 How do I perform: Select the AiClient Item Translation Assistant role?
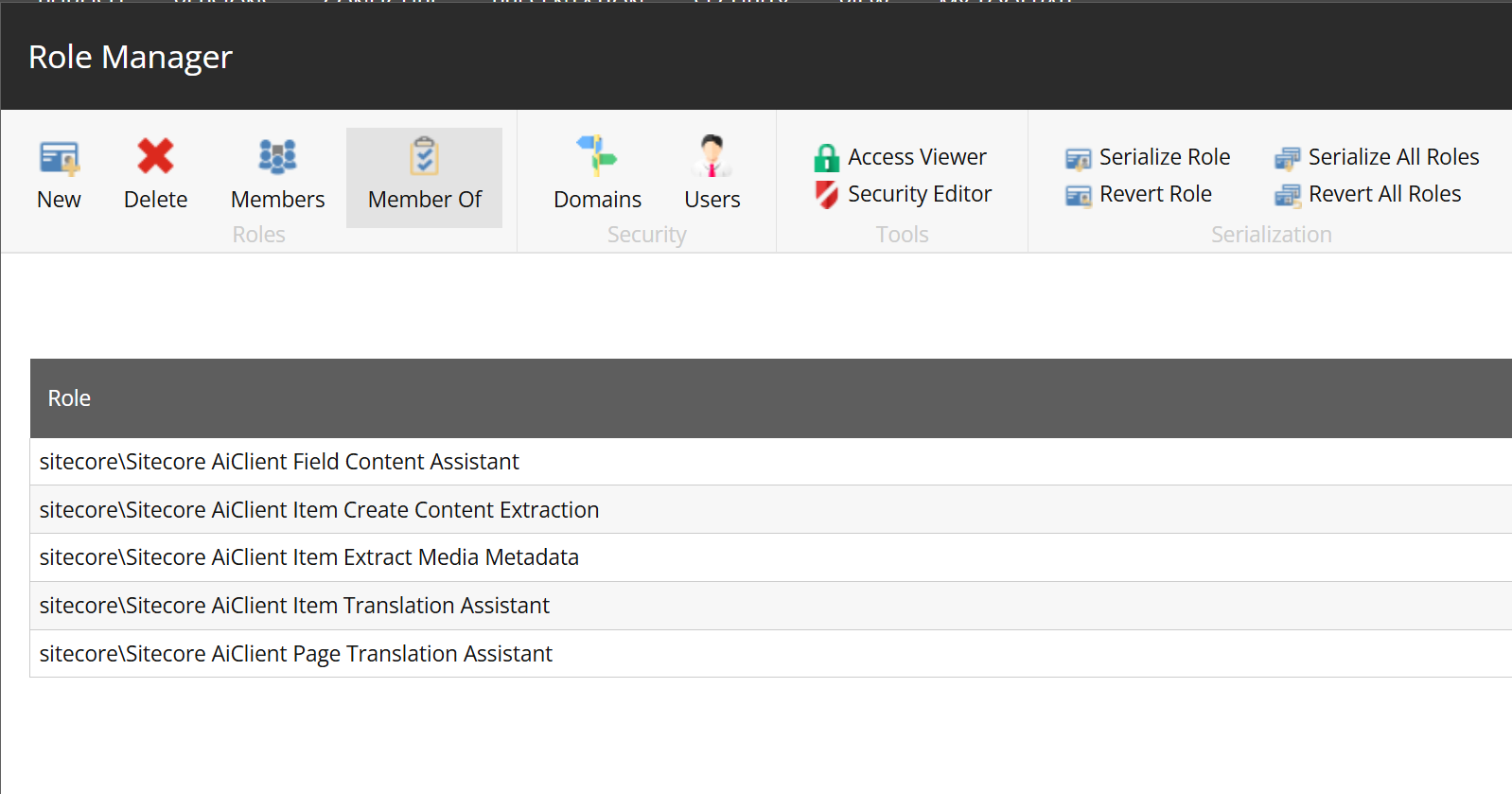click(x=294, y=606)
